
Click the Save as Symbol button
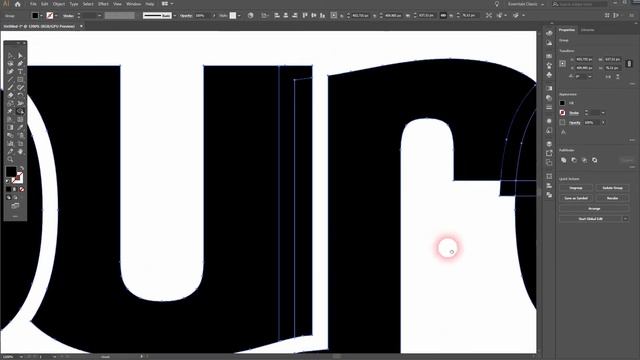pyautogui.click(x=576, y=198)
